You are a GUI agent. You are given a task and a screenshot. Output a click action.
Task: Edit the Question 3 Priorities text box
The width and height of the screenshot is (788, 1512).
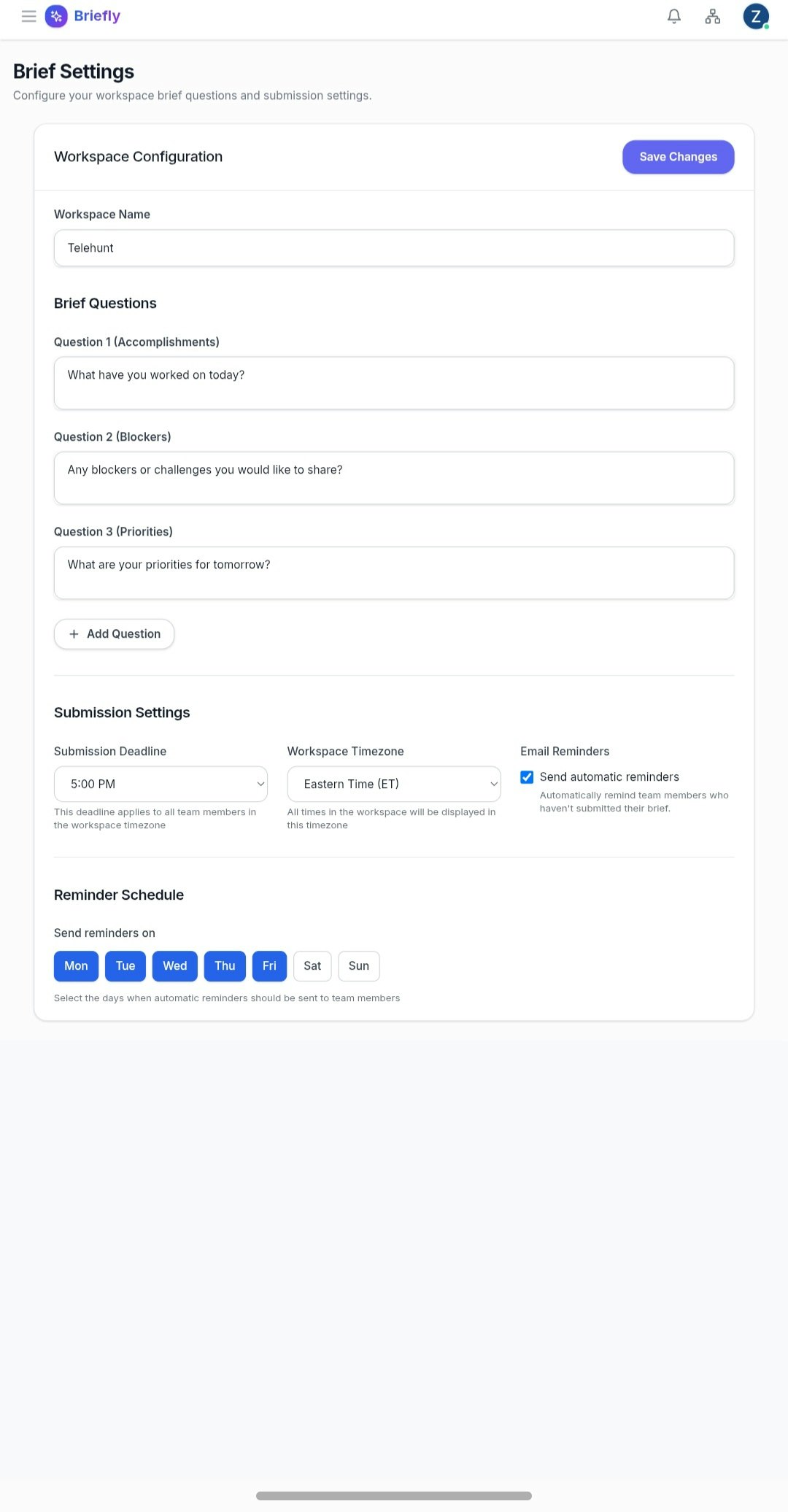[x=394, y=573]
